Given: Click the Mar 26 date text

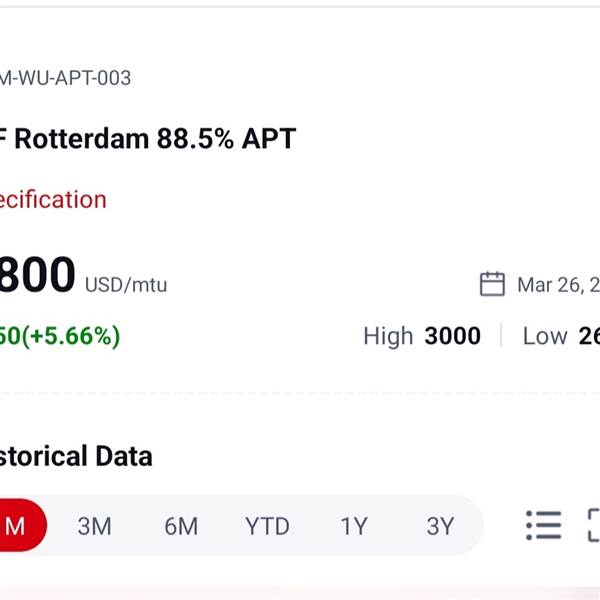Looking at the screenshot, I should pos(557,285).
